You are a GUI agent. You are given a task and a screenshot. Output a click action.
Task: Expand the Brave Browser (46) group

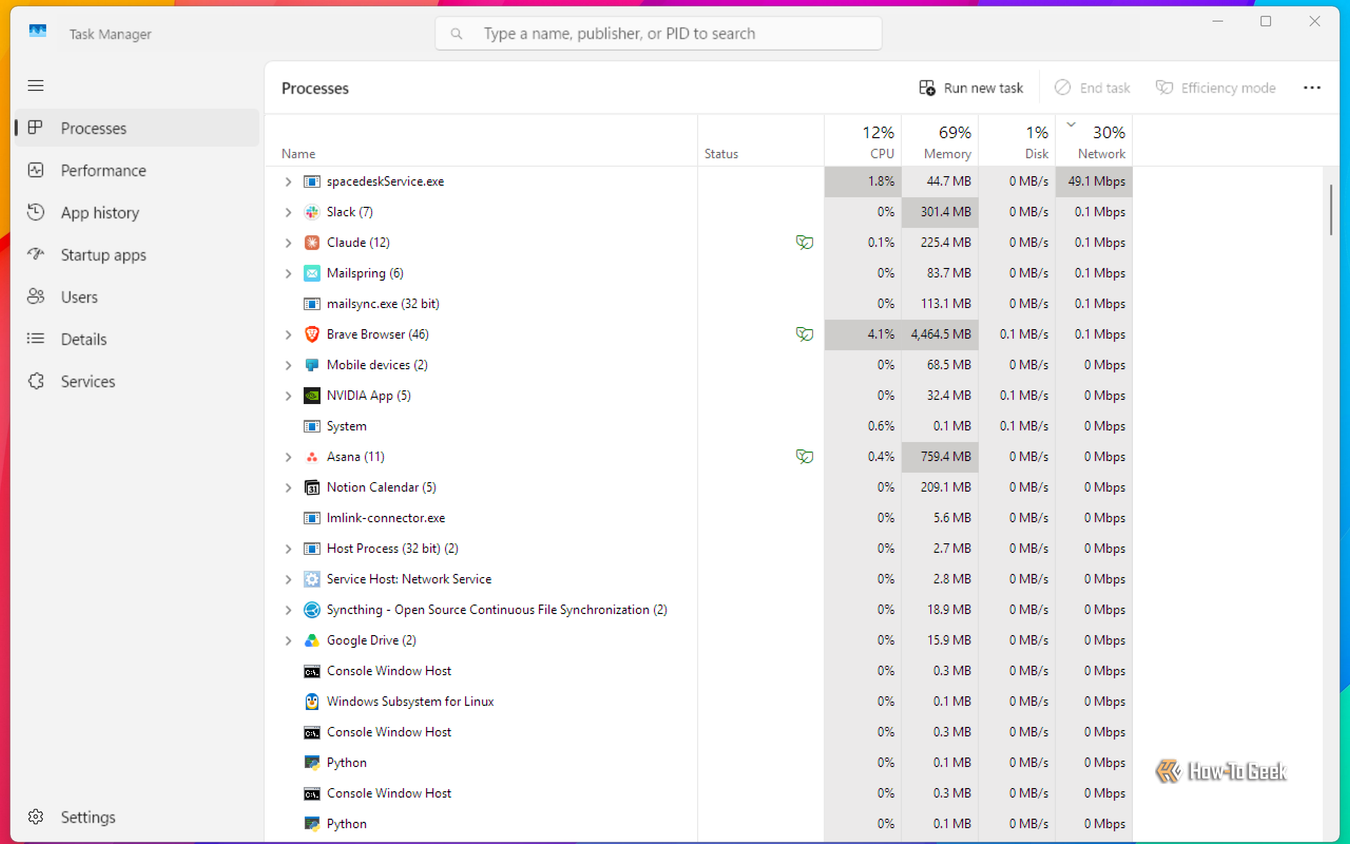click(x=288, y=335)
